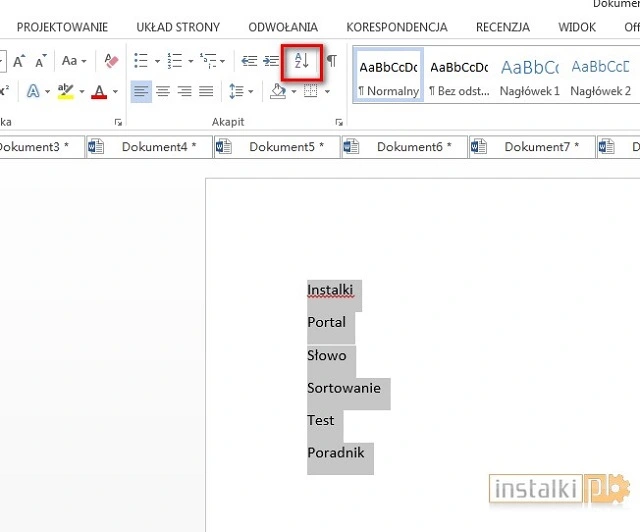Toggle center alignment
This screenshot has width=640, height=532.
163,91
